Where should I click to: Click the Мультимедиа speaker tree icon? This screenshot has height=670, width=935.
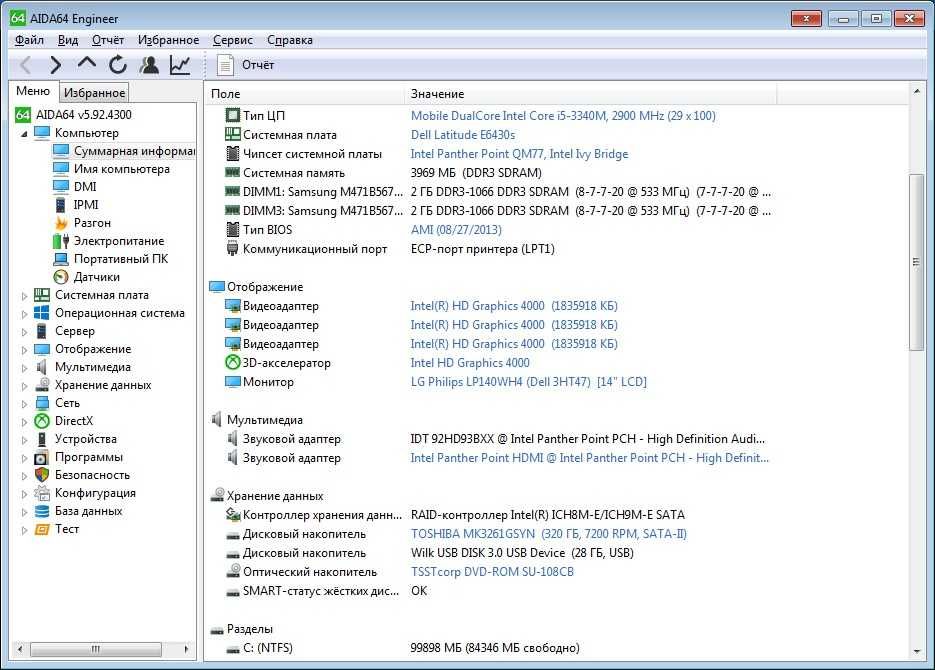[x=42, y=367]
